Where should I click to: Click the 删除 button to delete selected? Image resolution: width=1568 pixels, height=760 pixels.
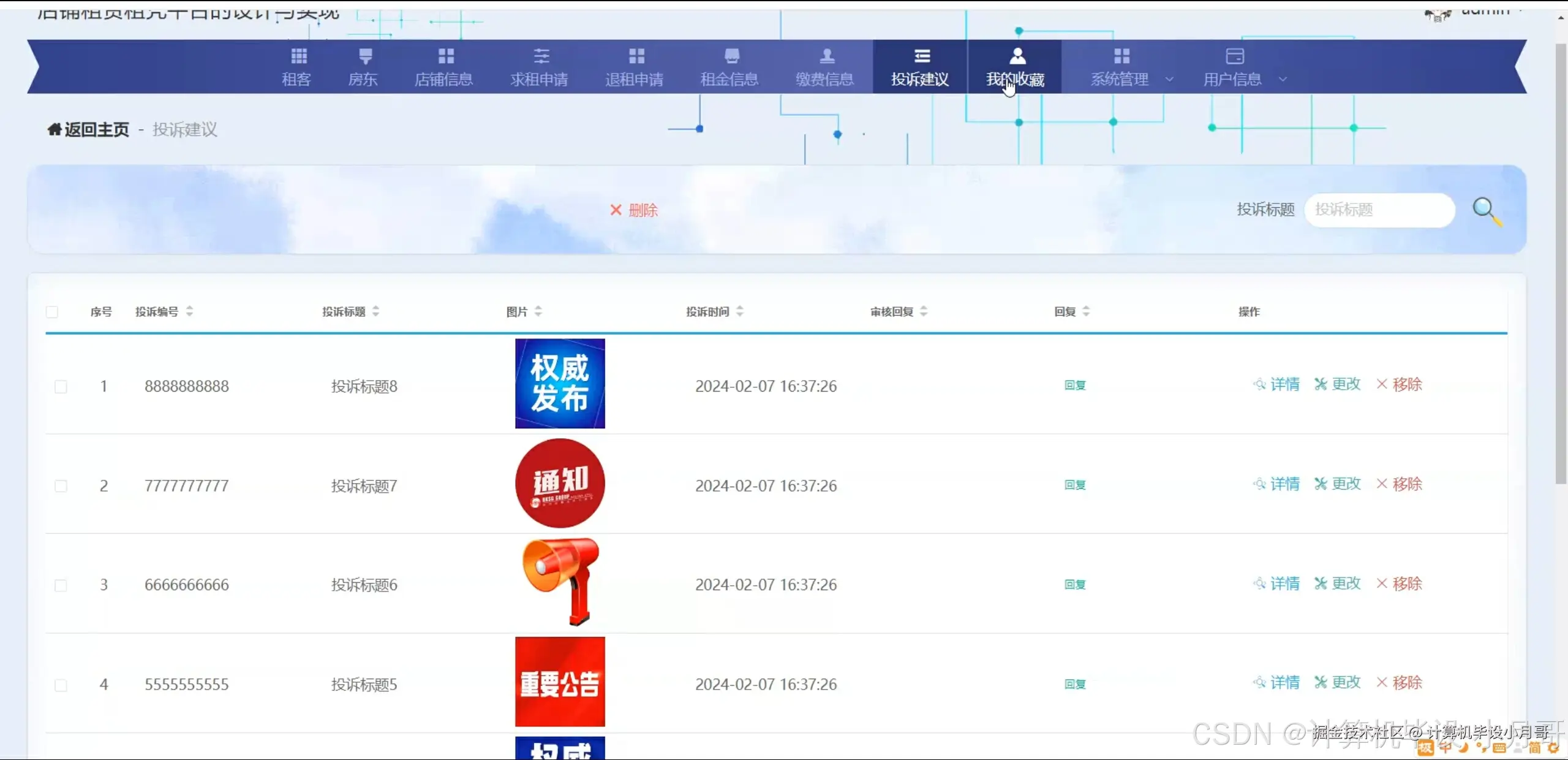[634, 210]
